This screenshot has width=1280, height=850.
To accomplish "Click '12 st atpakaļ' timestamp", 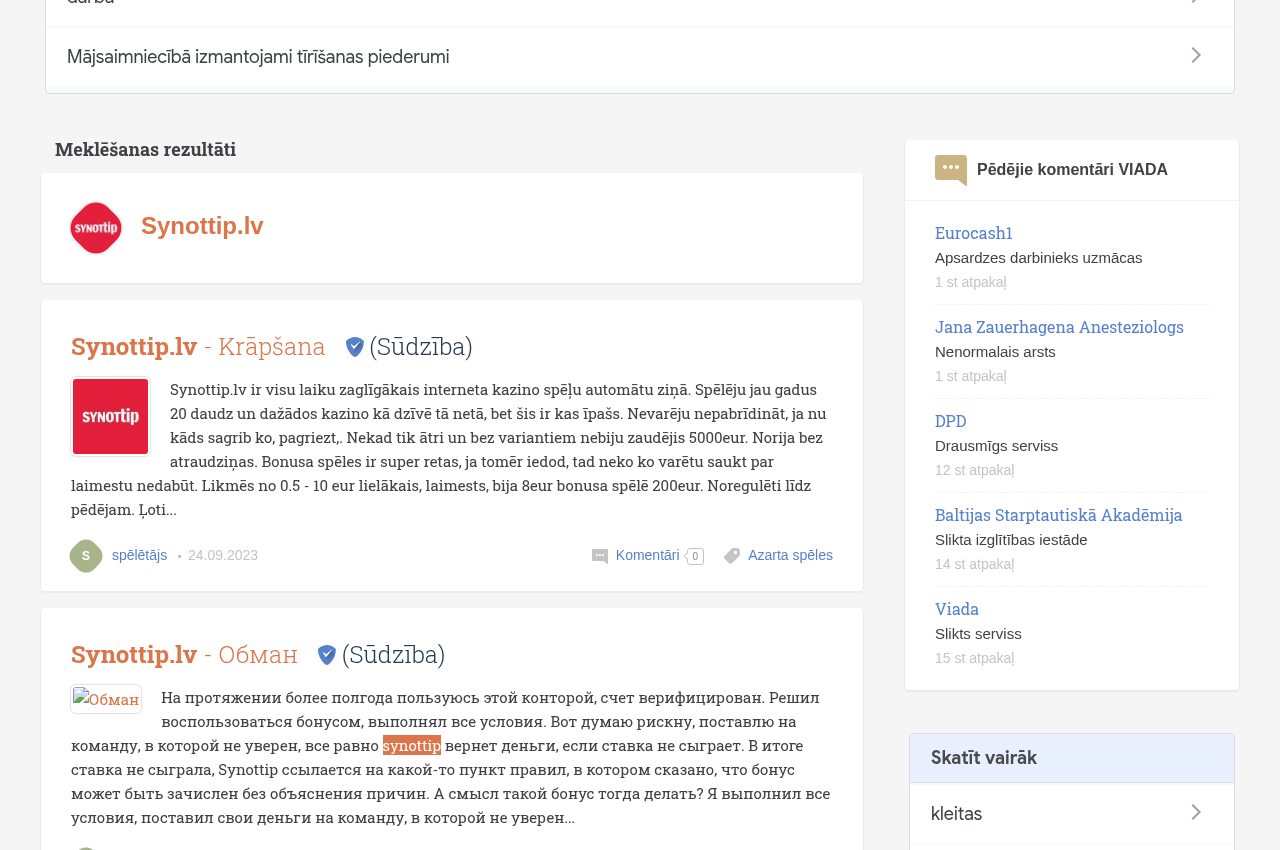I will [974, 470].
